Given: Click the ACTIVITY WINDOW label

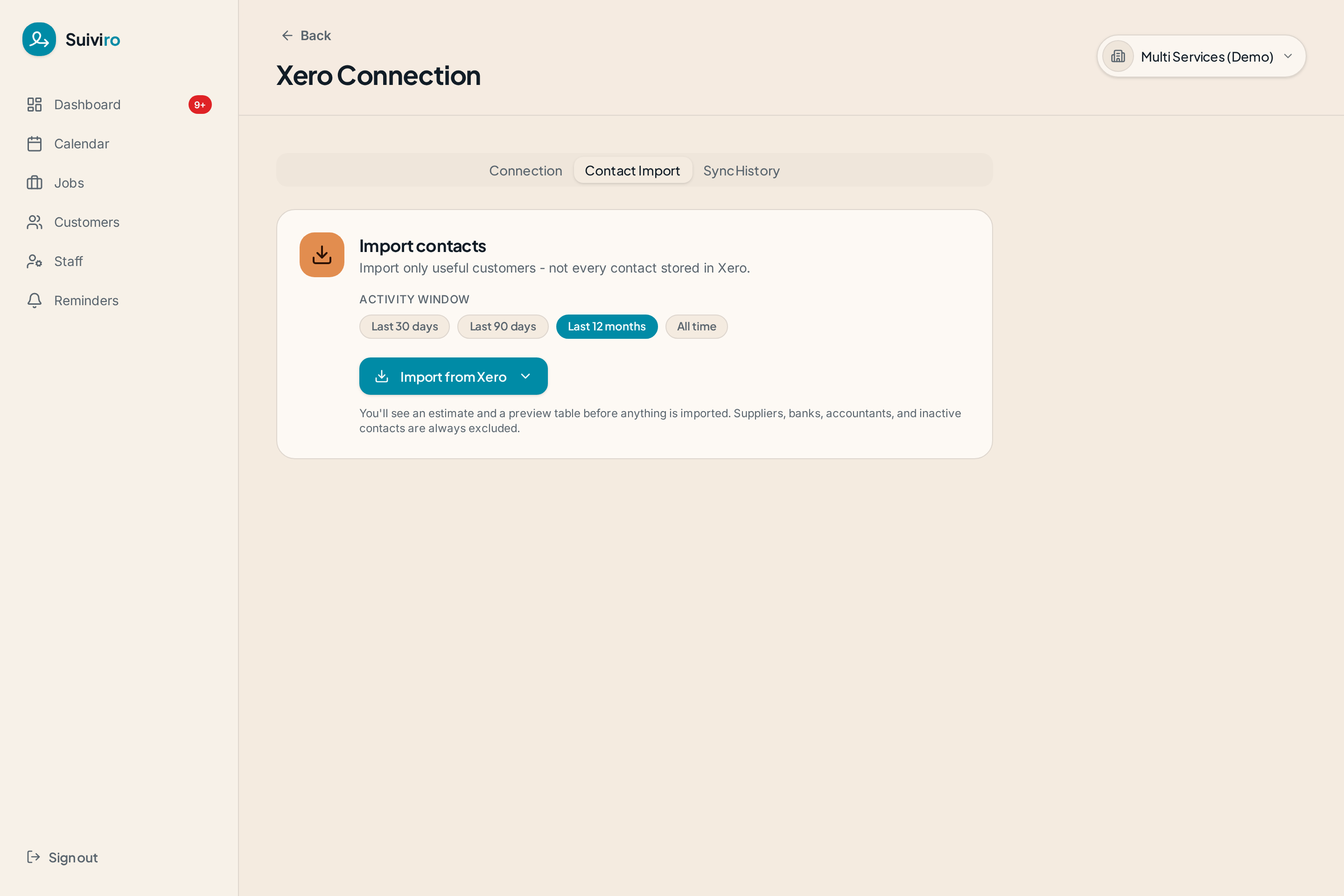Looking at the screenshot, I should coord(414,300).
